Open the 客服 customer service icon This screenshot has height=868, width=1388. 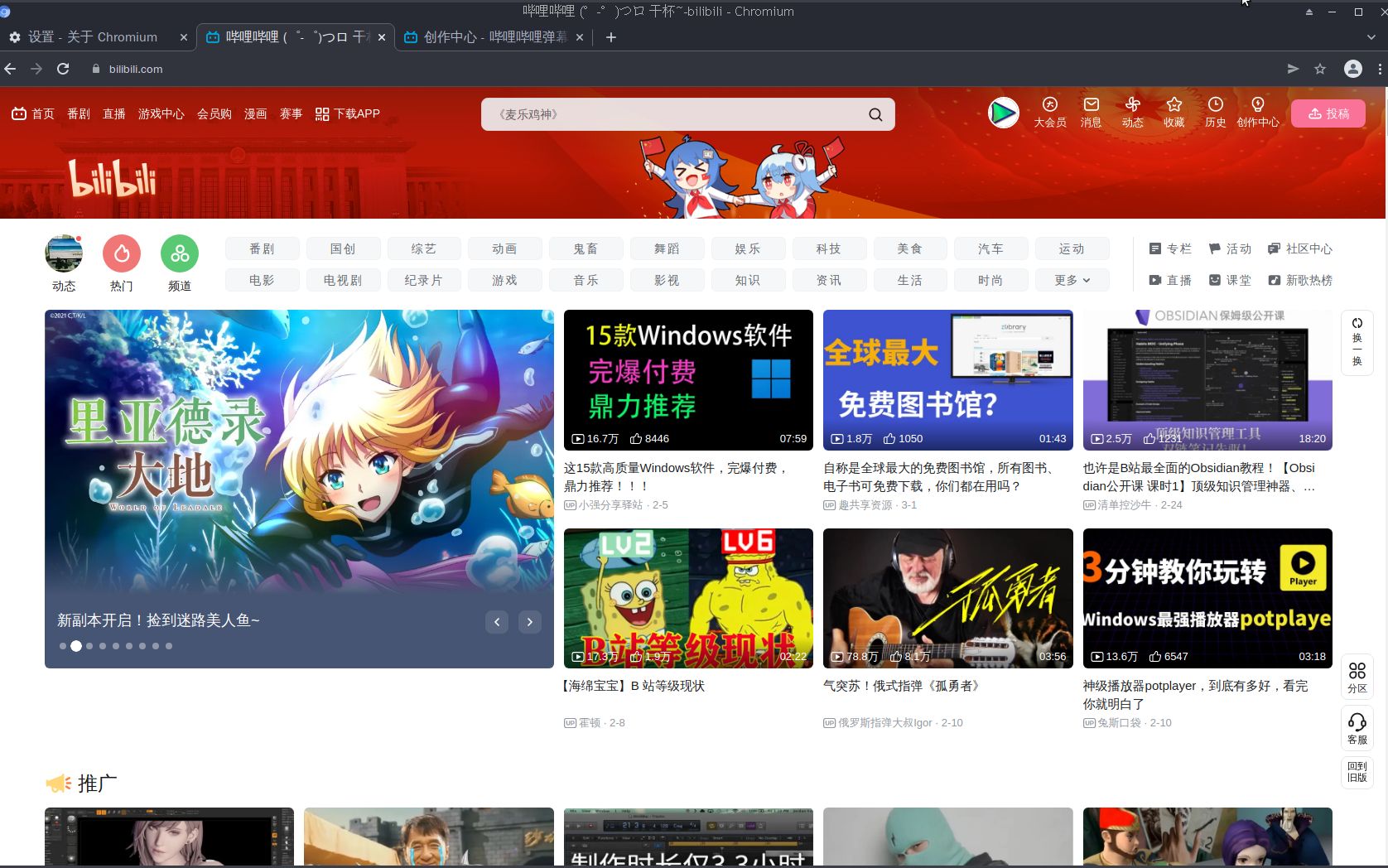click(1357, 728)
